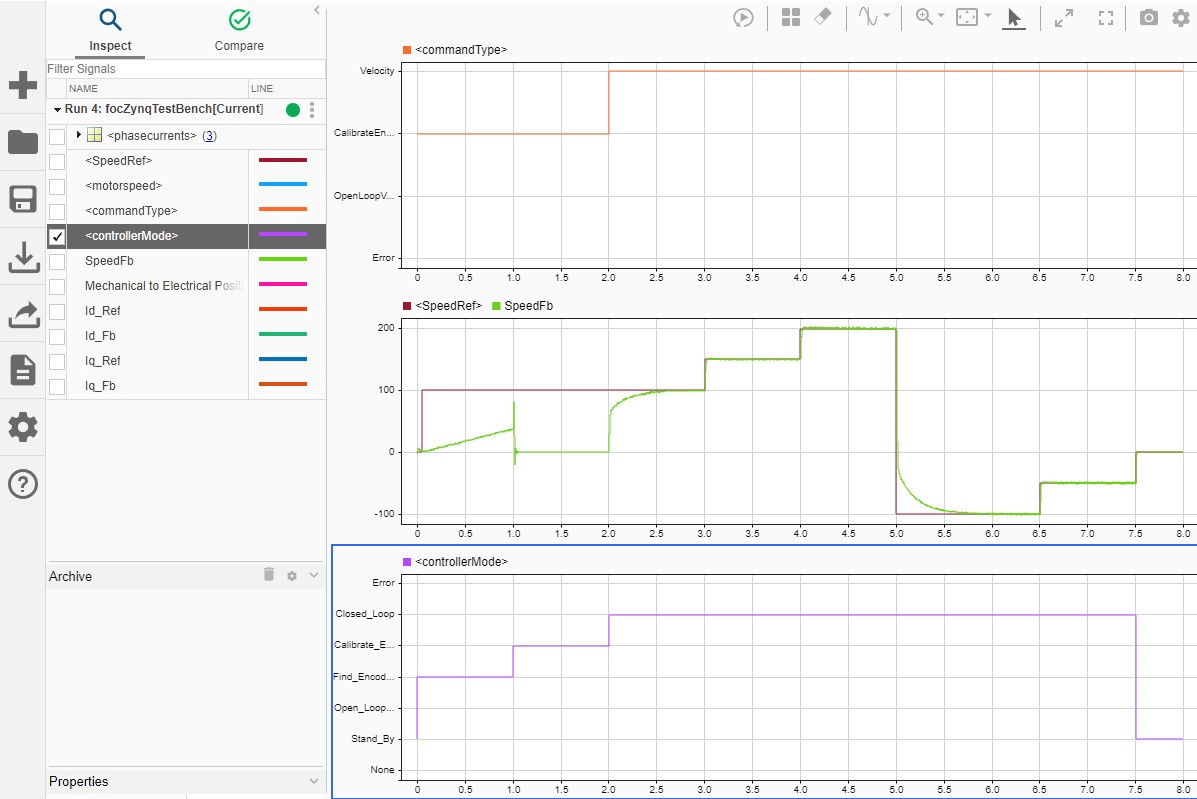Click the layout grid icon in plot toolbar
The width and height of the screenshot is (1197, 799).
[x=791, y=18]
